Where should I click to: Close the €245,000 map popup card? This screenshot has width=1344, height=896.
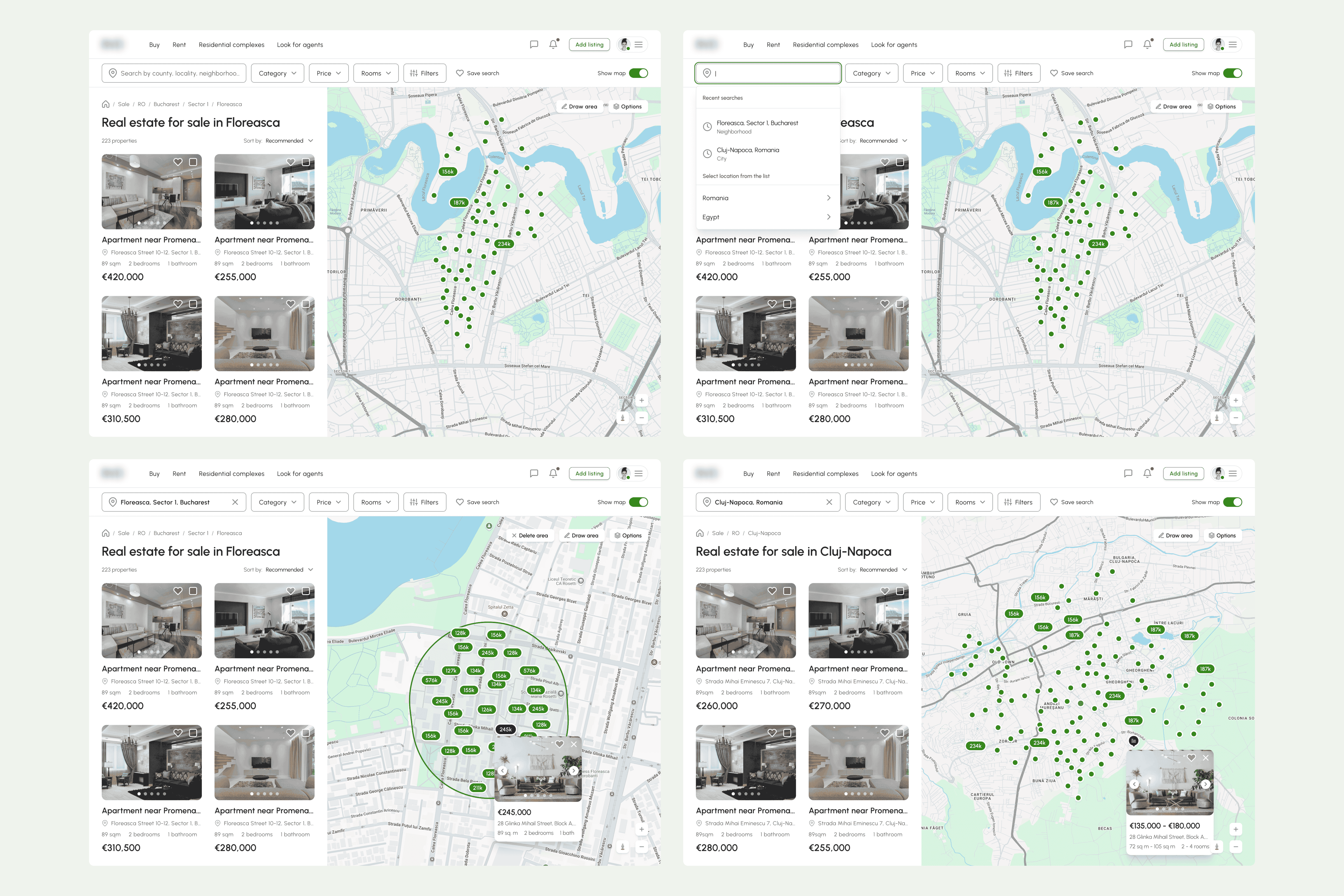[574, 744]
